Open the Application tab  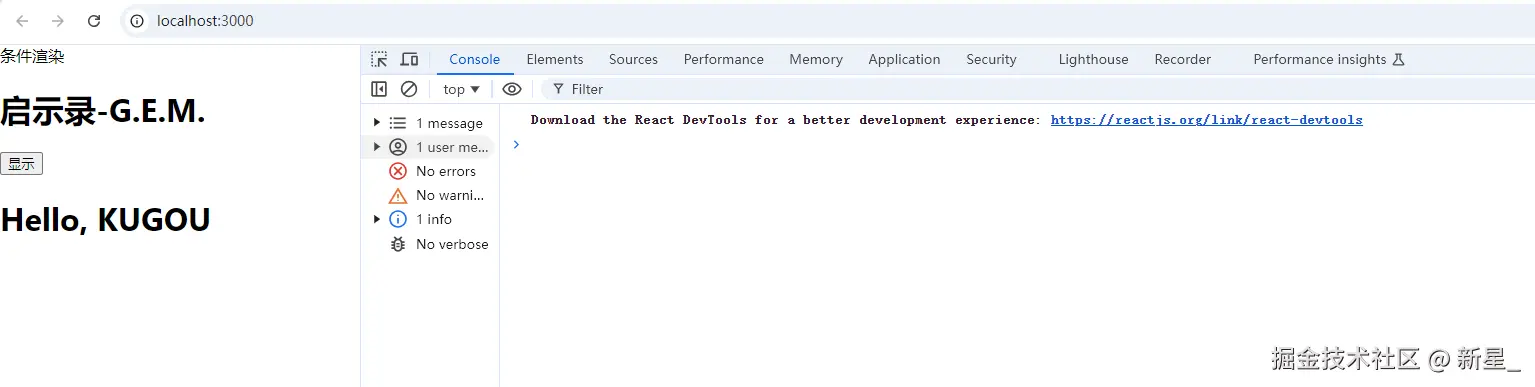[x=904, y=59]
